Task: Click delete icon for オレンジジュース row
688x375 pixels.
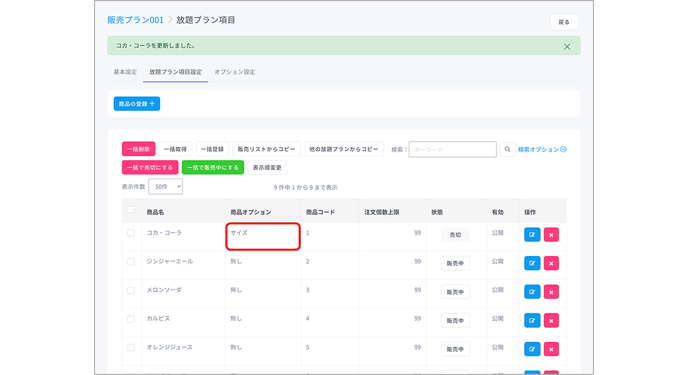Action: (x=551, y=349)
